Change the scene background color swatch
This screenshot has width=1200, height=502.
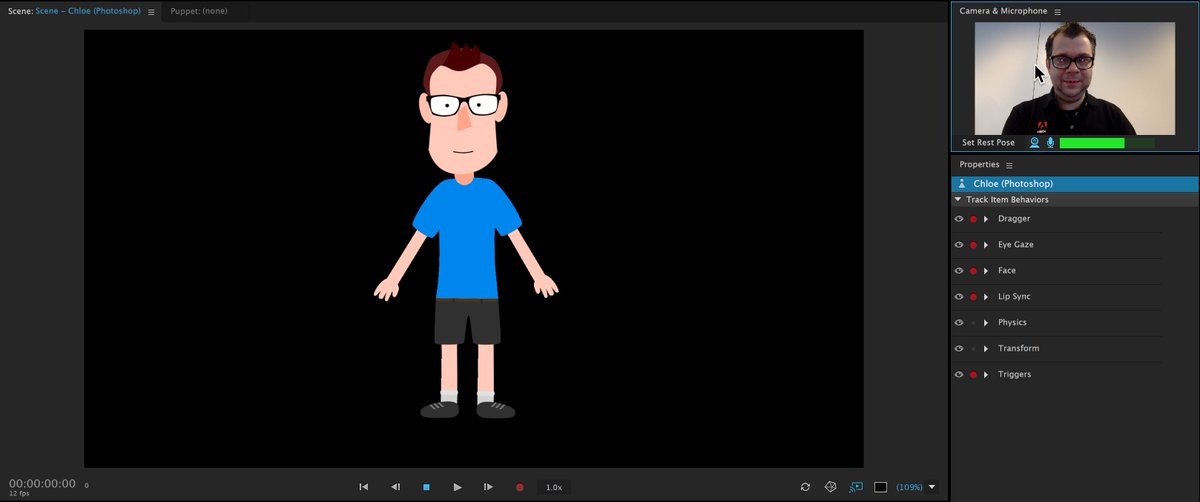pyautogui.click(x=881, y=487)
